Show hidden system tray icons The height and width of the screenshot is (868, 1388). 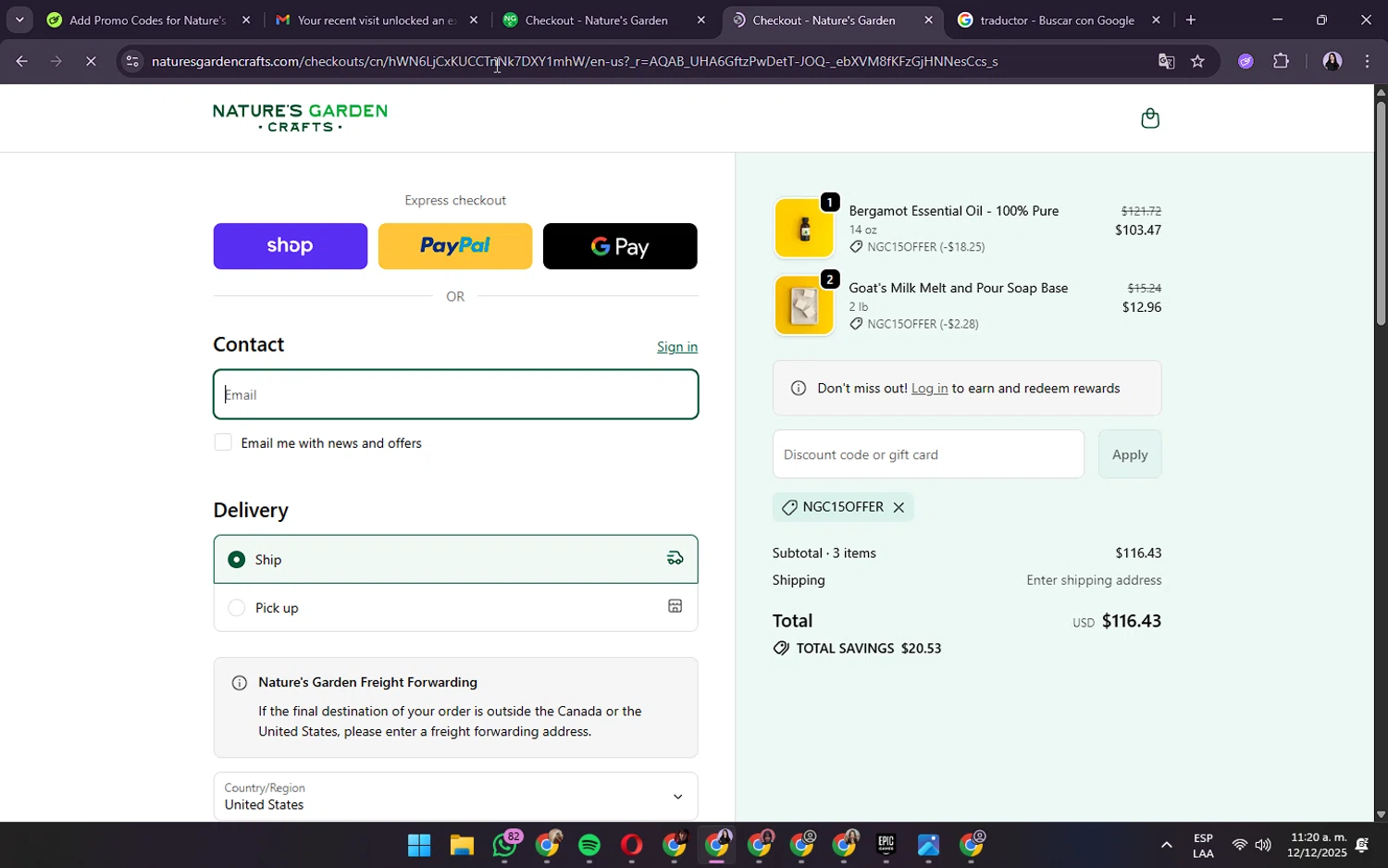[x=1166, y=845]
